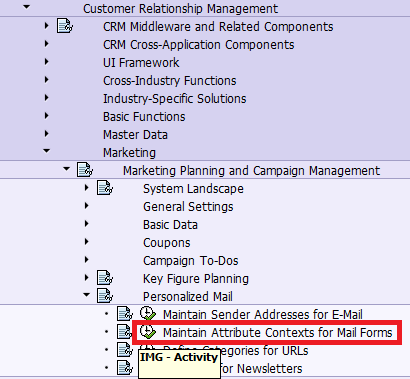Screen dimensions: 410x379
Task: Select the 'Coupons' label
Action: [x=167, y=243]
